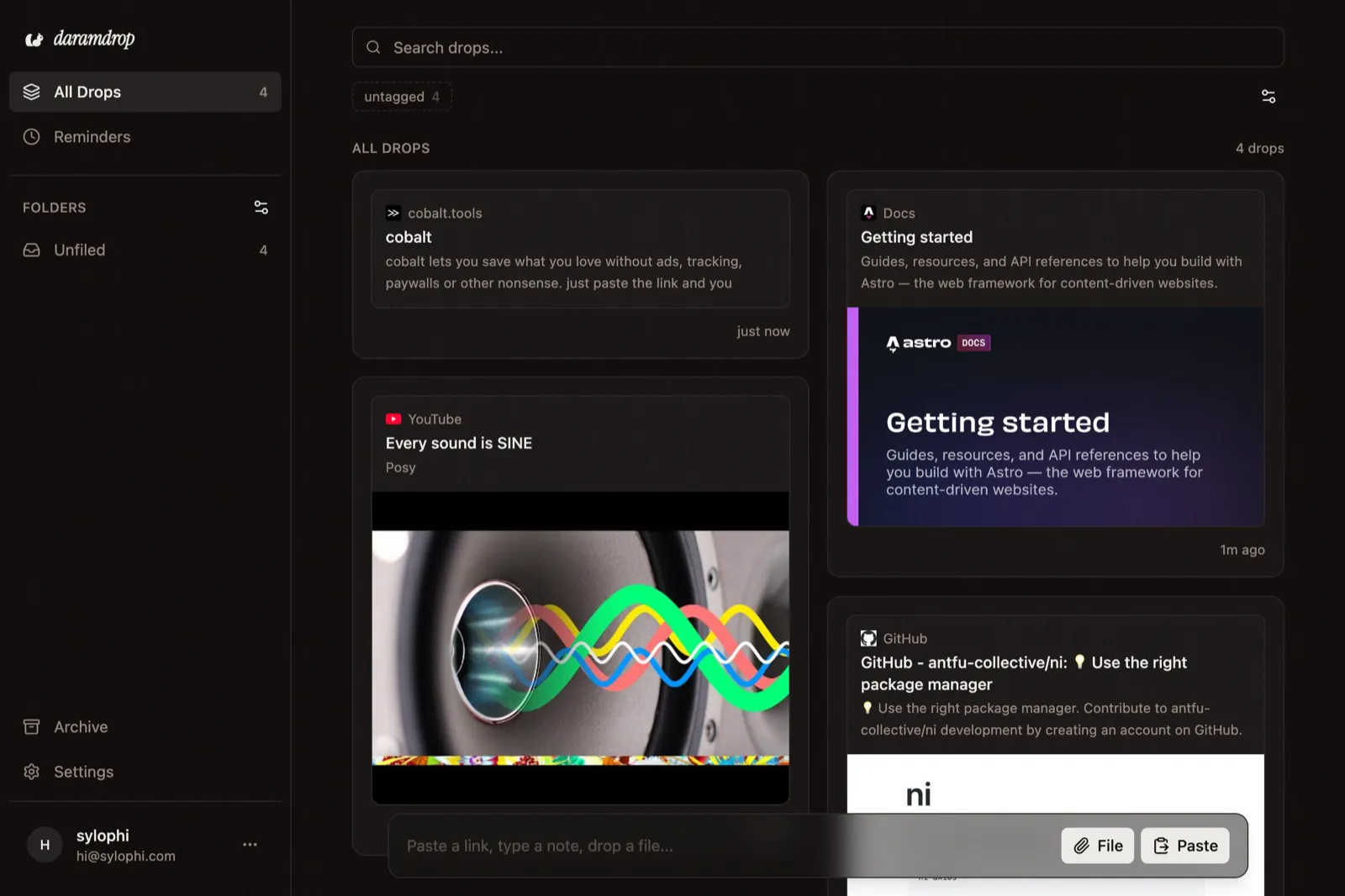Open the filter options icon near search
The width and height of the screenshot is (1345, 896).
[1269, 97]
